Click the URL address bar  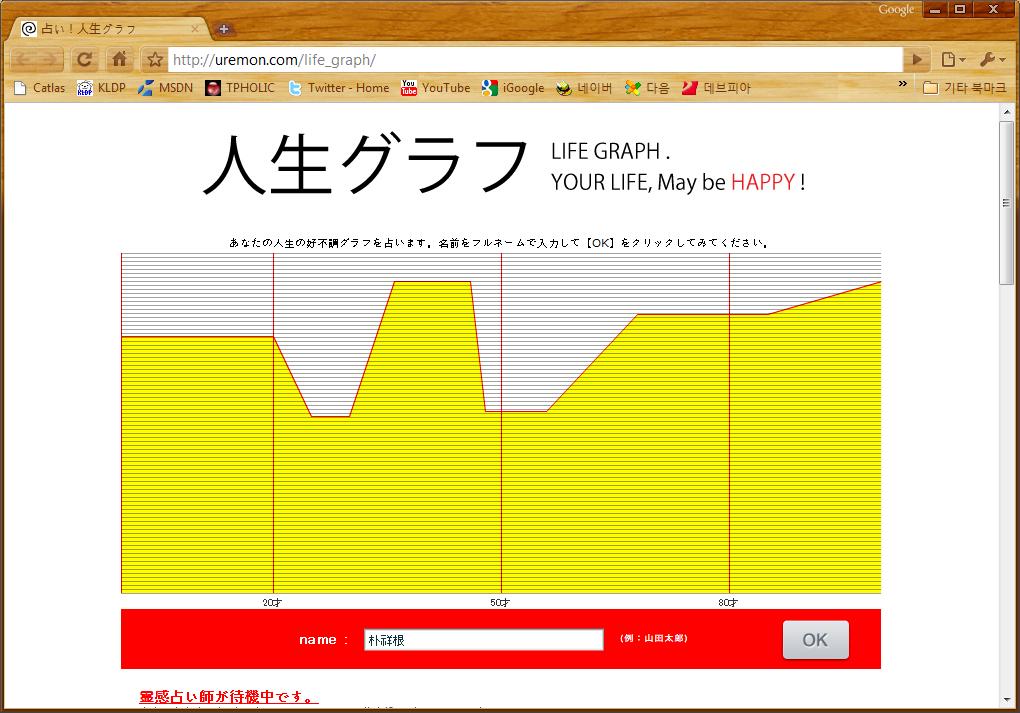[535, 60]
